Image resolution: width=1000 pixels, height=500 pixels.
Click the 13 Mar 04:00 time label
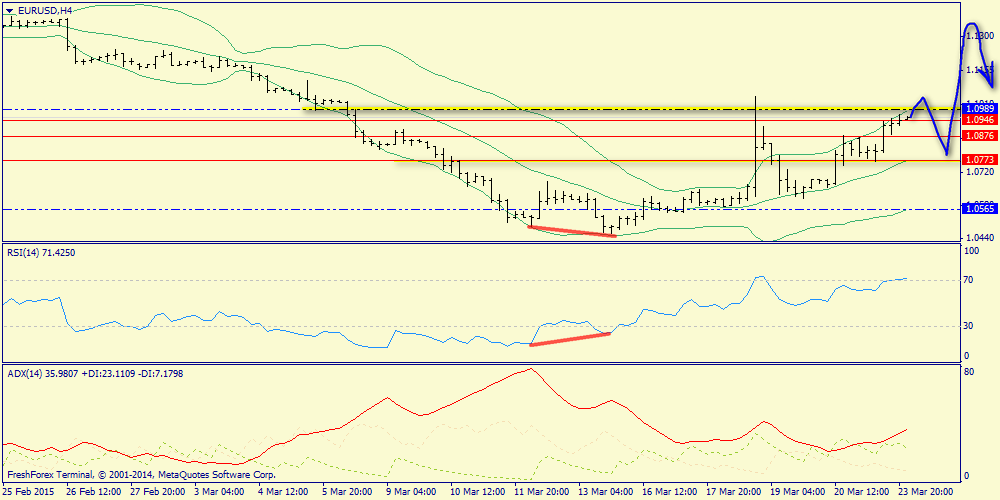pos(605,492)
